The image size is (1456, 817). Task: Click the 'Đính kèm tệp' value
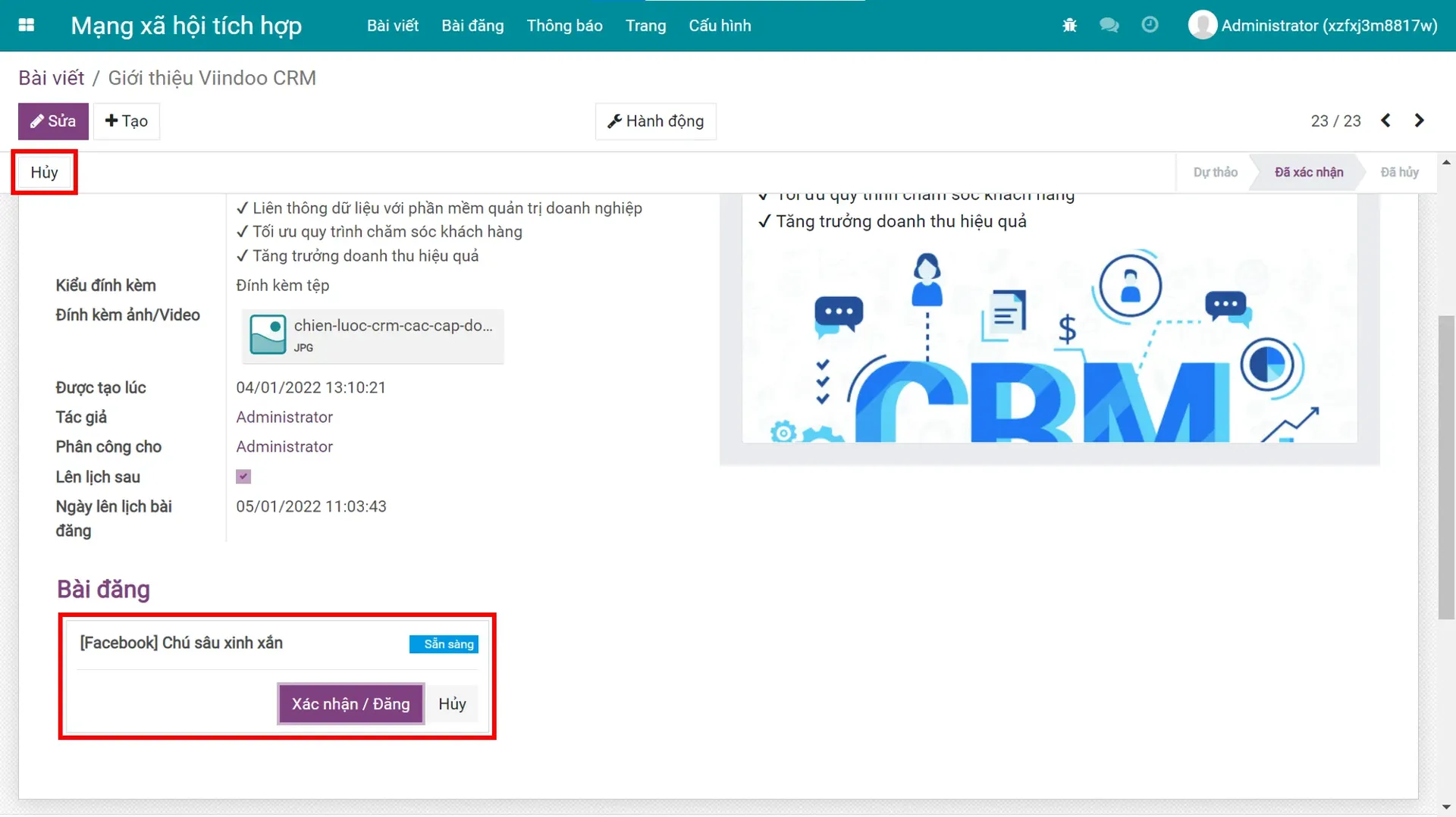pos(282,285)
